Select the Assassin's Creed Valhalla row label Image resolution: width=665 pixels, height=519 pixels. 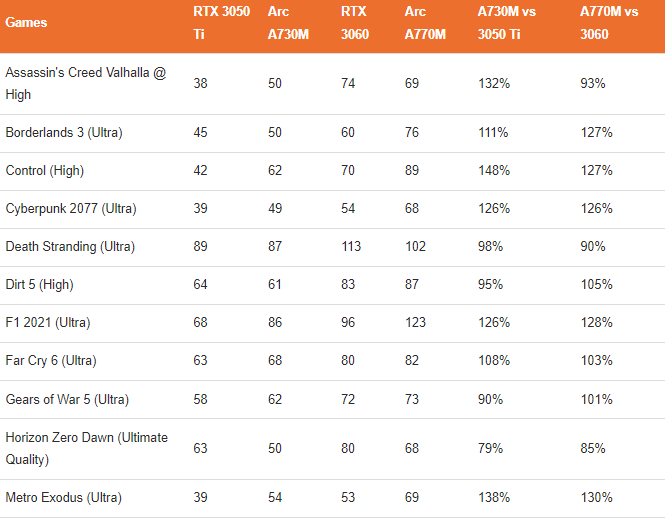(x=85, y=84)
